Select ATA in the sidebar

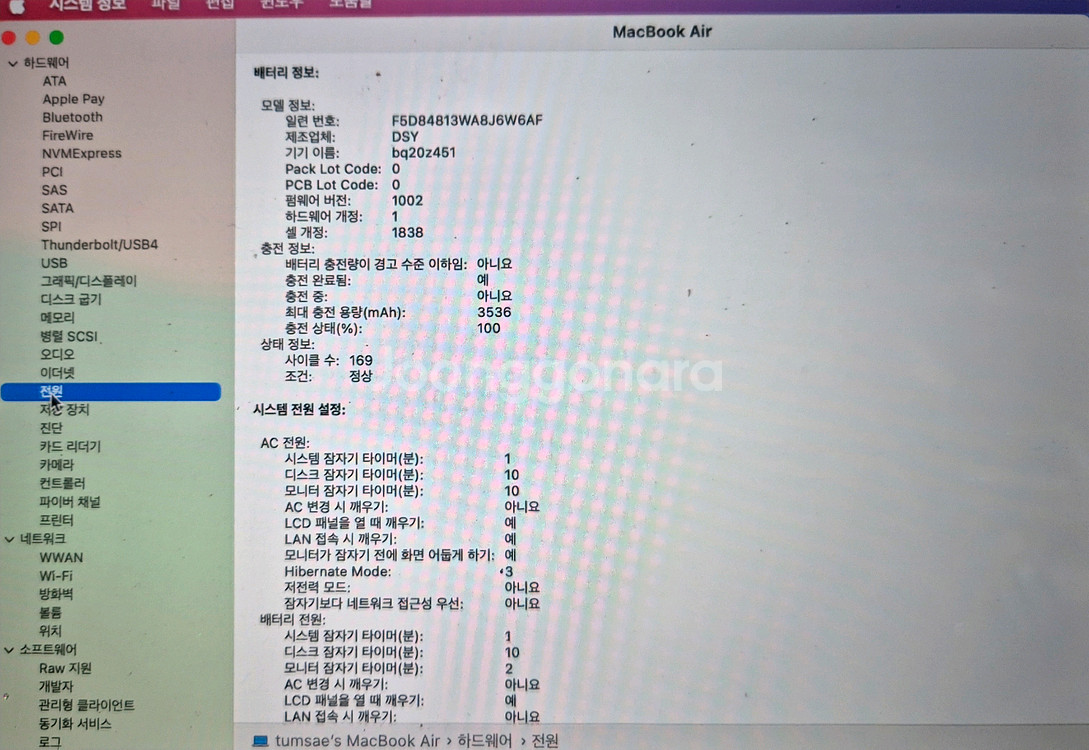[54, 81]
